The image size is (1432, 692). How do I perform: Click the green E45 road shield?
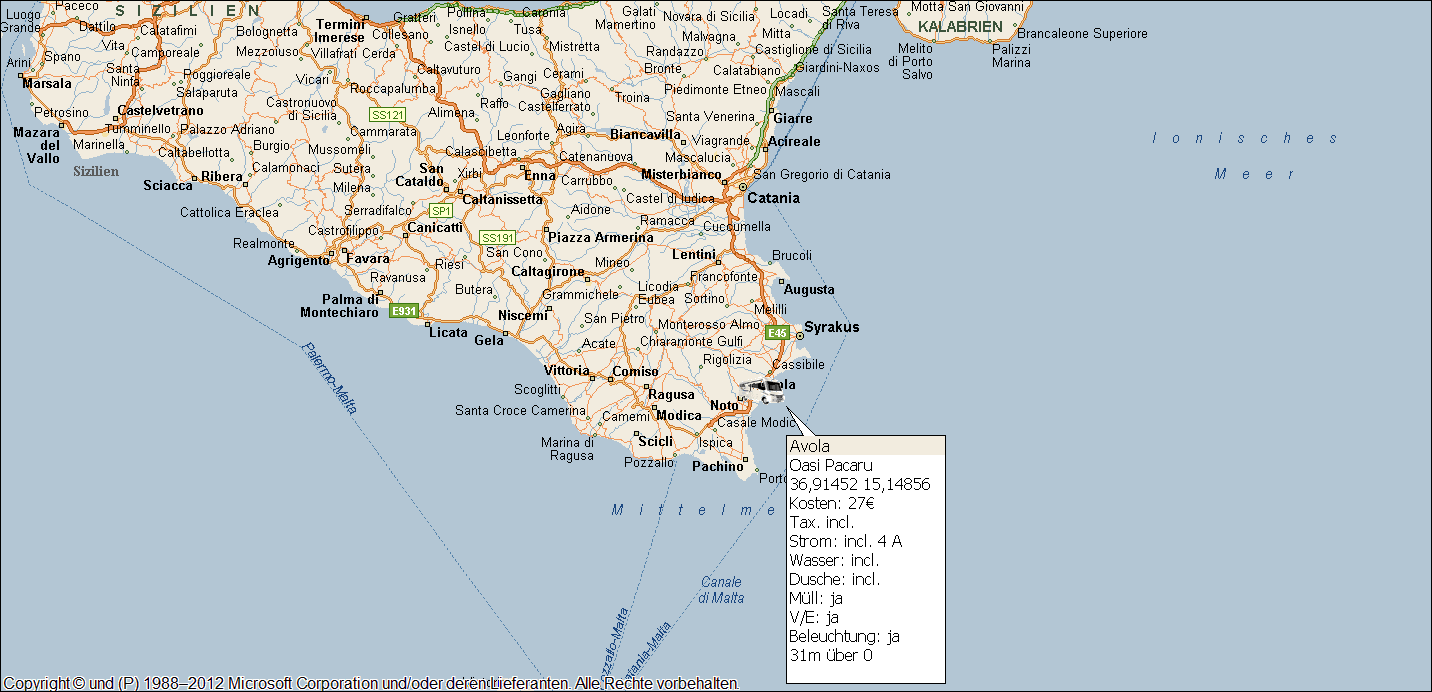tap(777, 332)
